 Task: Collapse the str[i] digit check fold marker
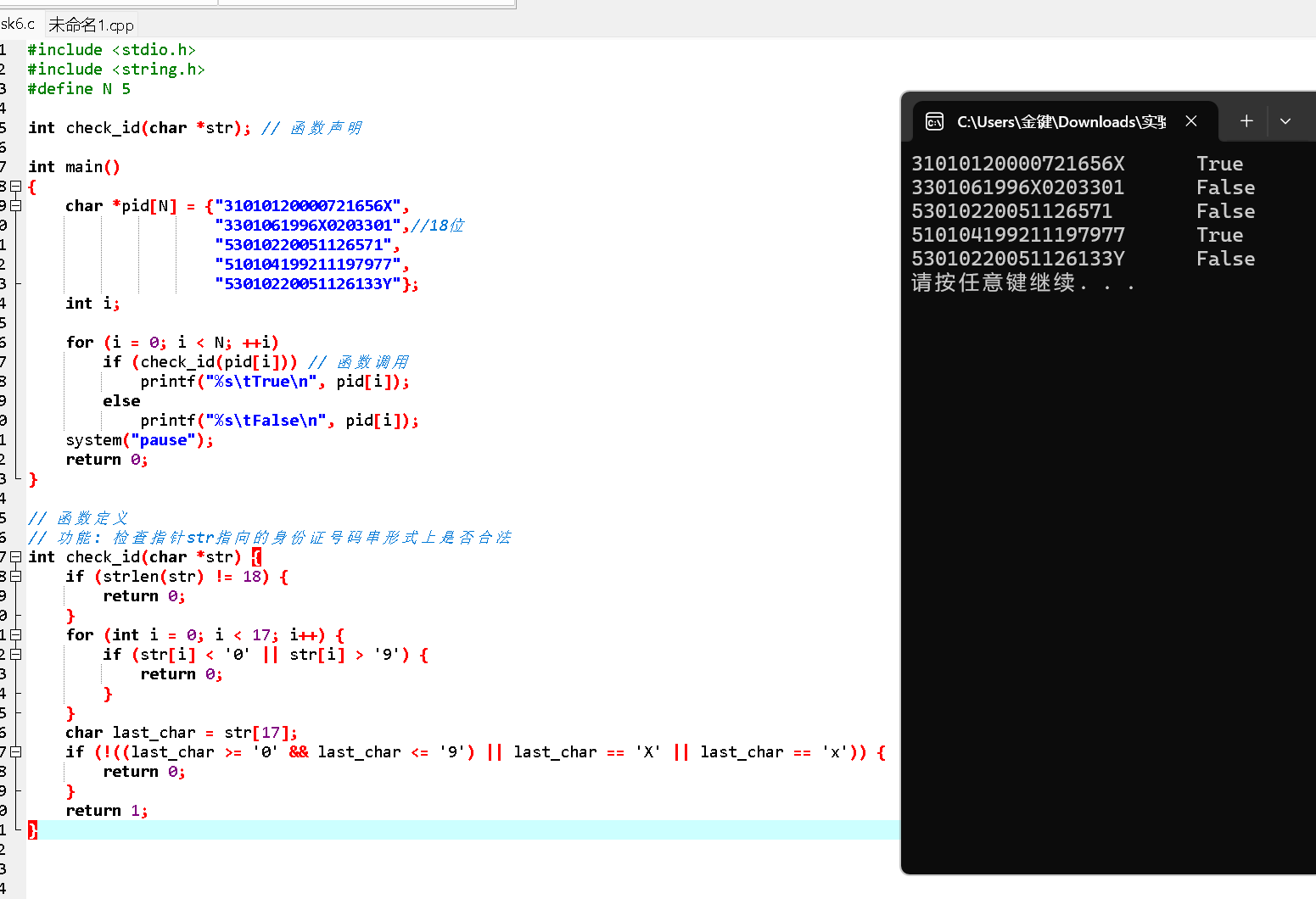tap(15, 654)
